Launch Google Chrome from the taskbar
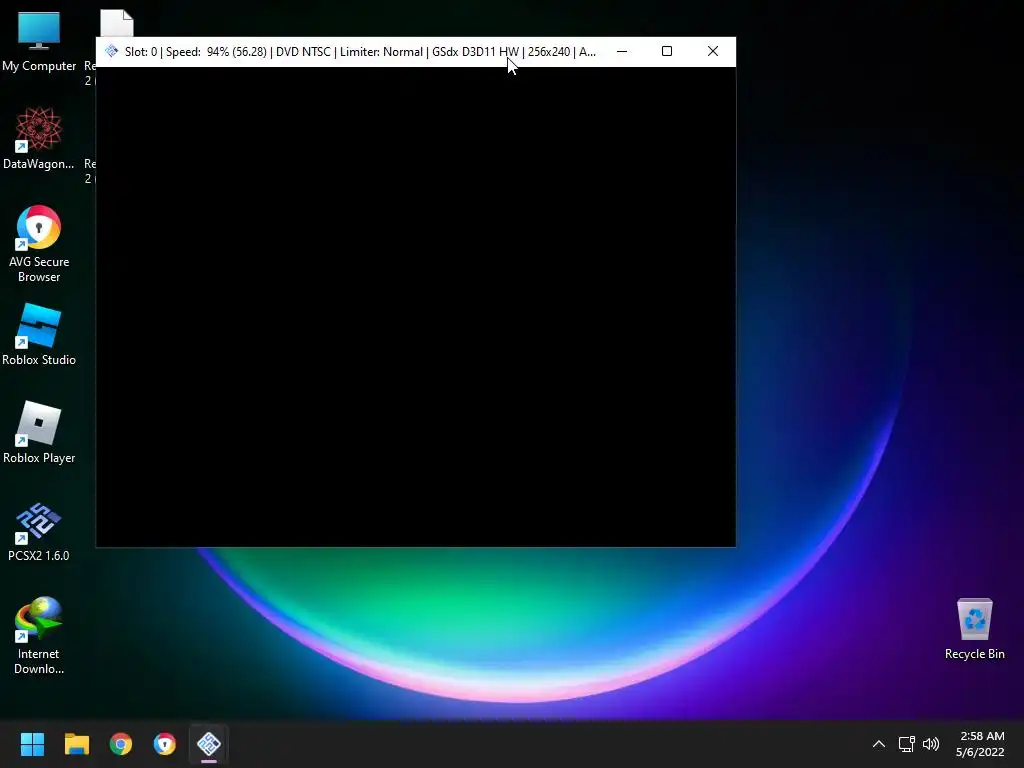 point(121,744)
